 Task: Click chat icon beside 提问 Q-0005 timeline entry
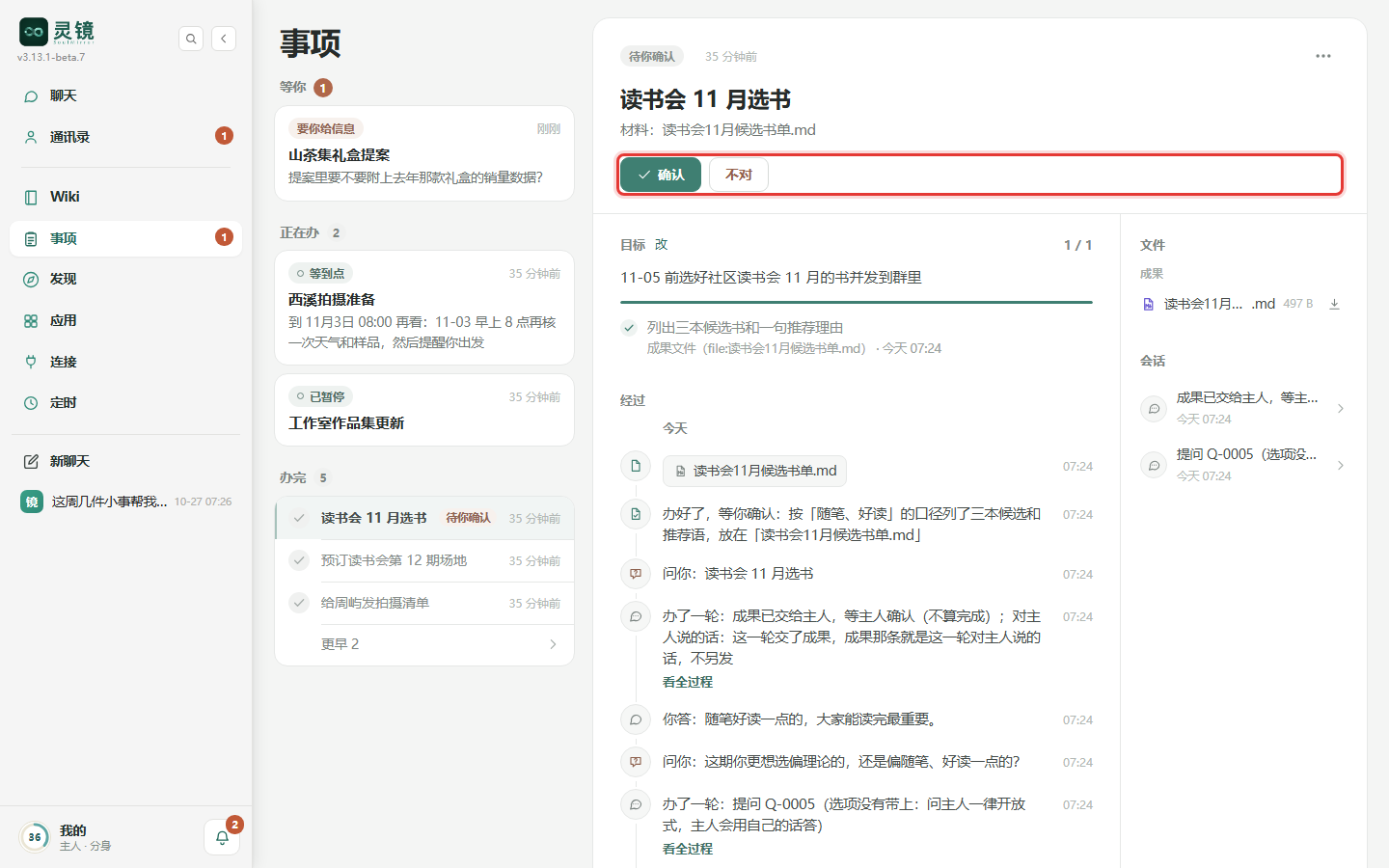(x=636, y=804)
